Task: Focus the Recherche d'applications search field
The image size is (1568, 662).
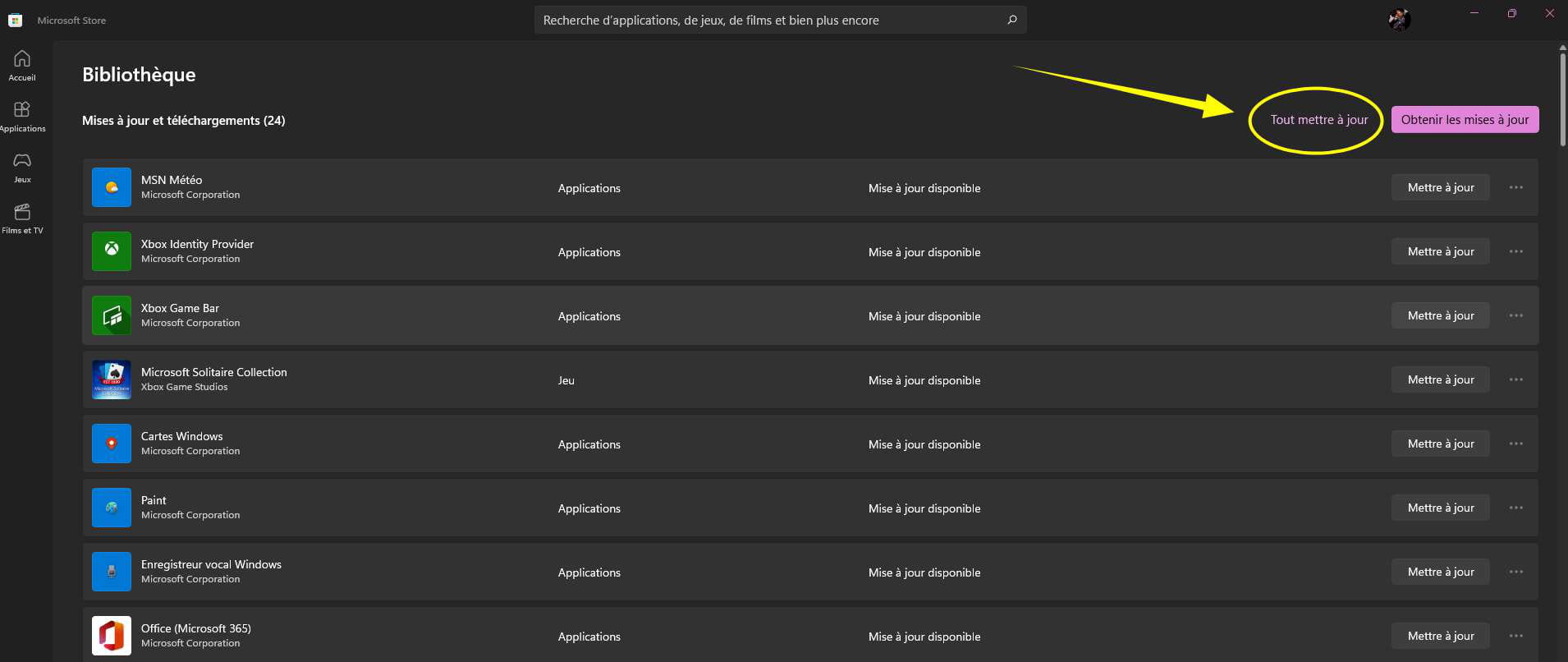Action: coord(780,20)
